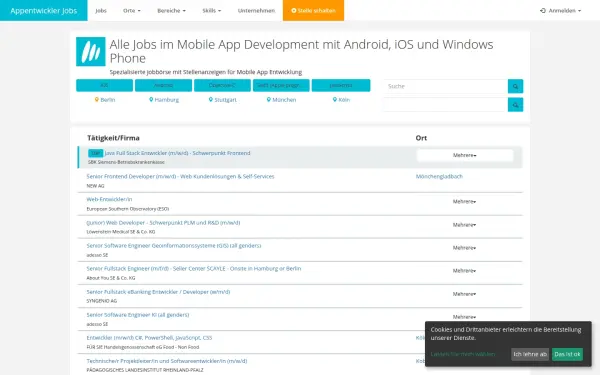Expand Mehrere dropdown for Geoinformationssysteme row
This screenshot has height=375, width=600.
pyautogui.click(x=465, y=248)
